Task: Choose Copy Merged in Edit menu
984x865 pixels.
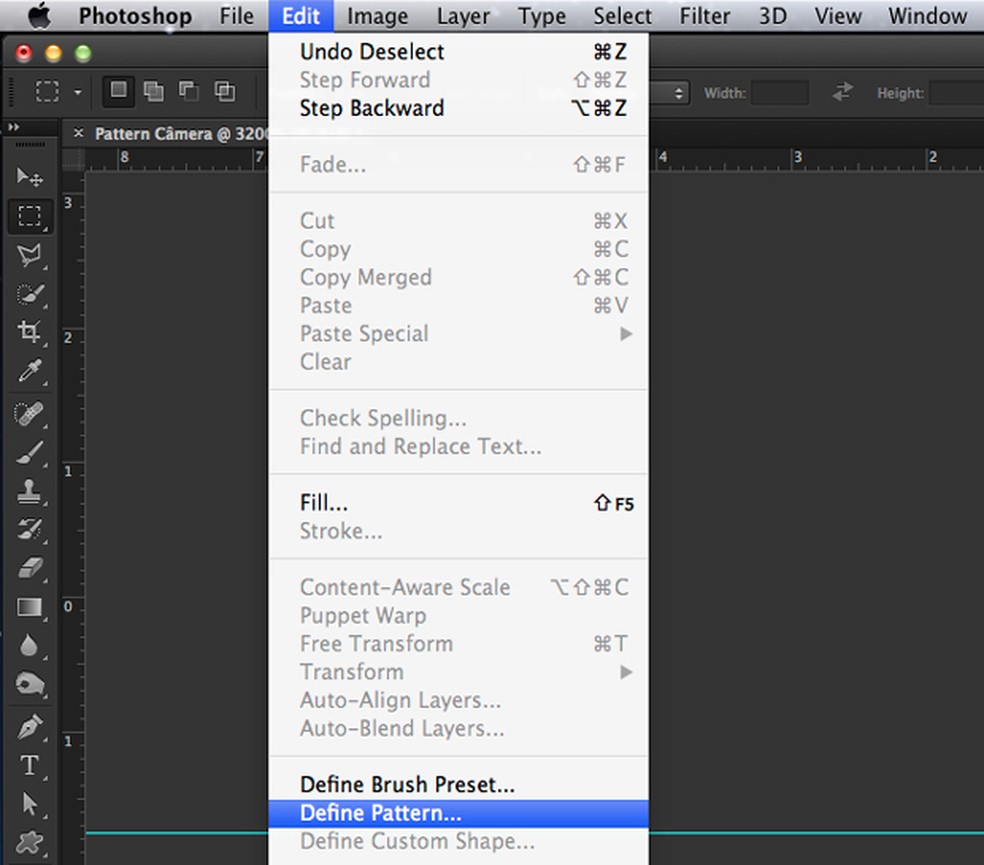Action: (459, 277)
